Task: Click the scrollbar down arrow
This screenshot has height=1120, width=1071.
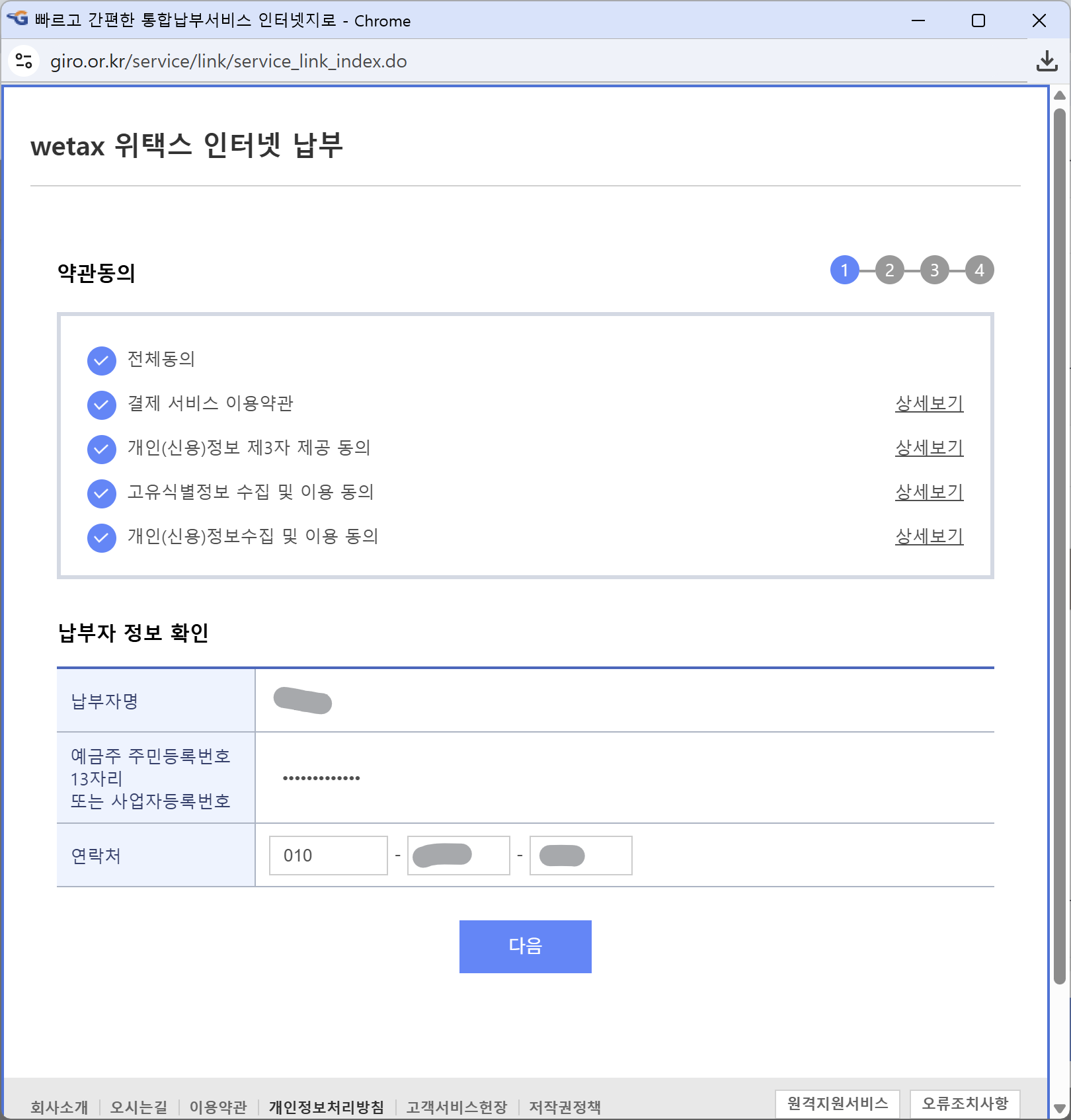Action: (x=1060, y=1108)
